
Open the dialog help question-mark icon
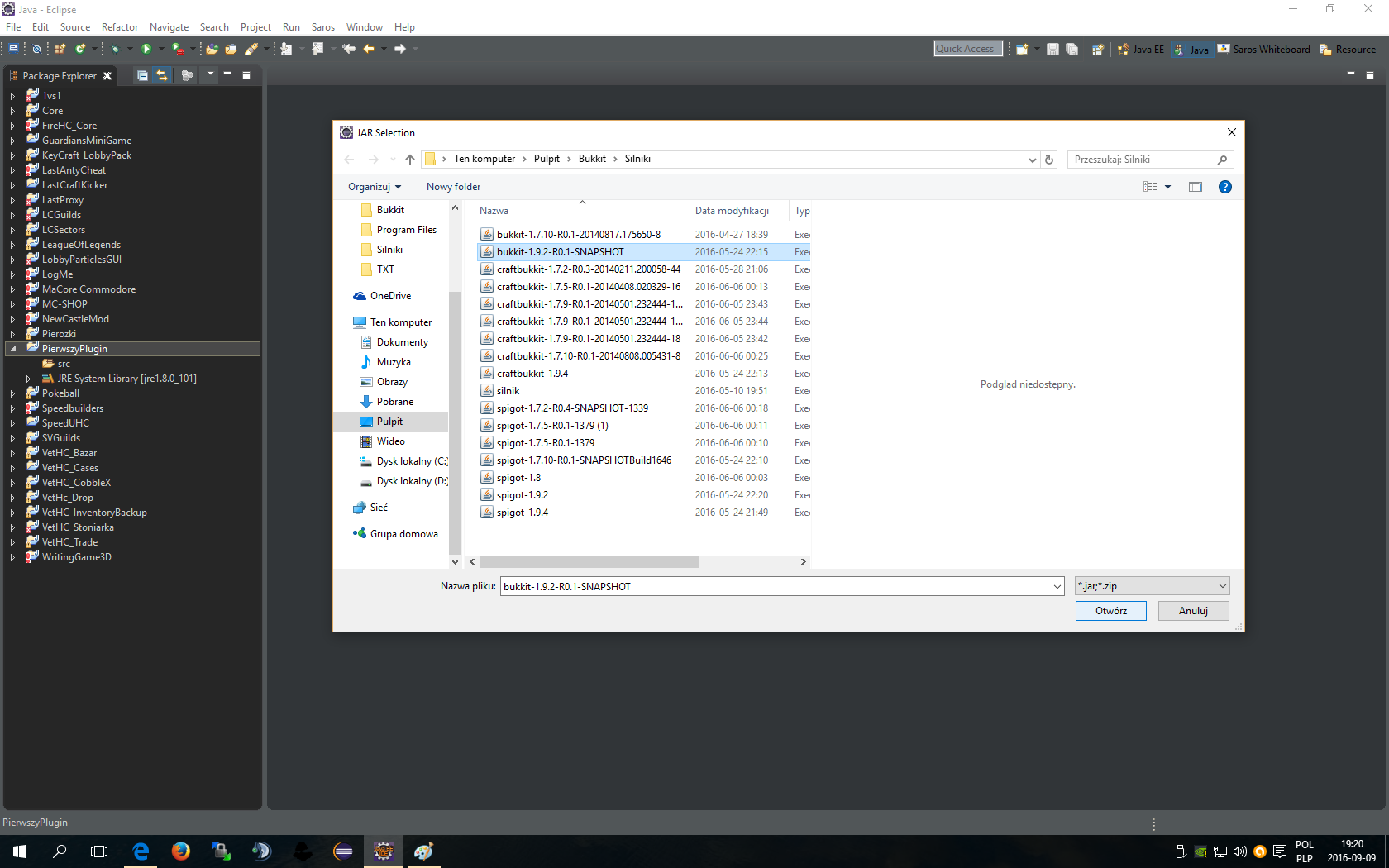(1224, 187)
